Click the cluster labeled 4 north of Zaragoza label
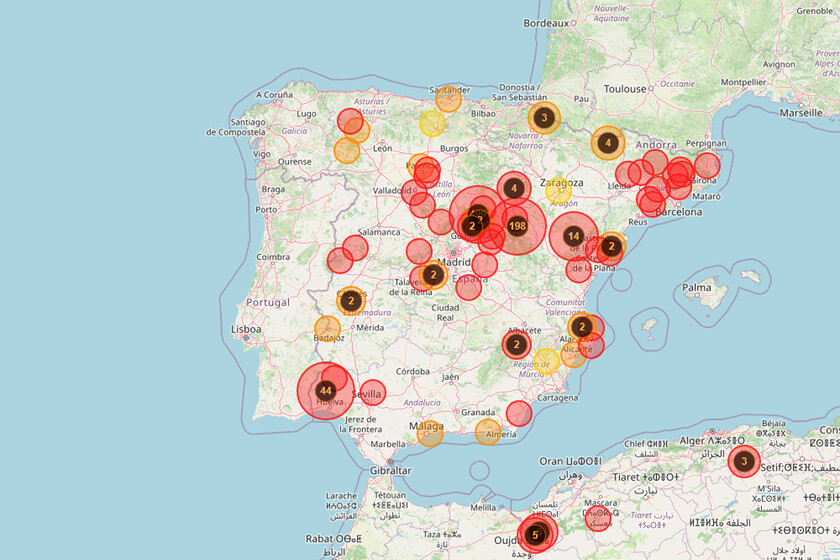Screen dimensions: 840x560 click(x=514, y=189)
